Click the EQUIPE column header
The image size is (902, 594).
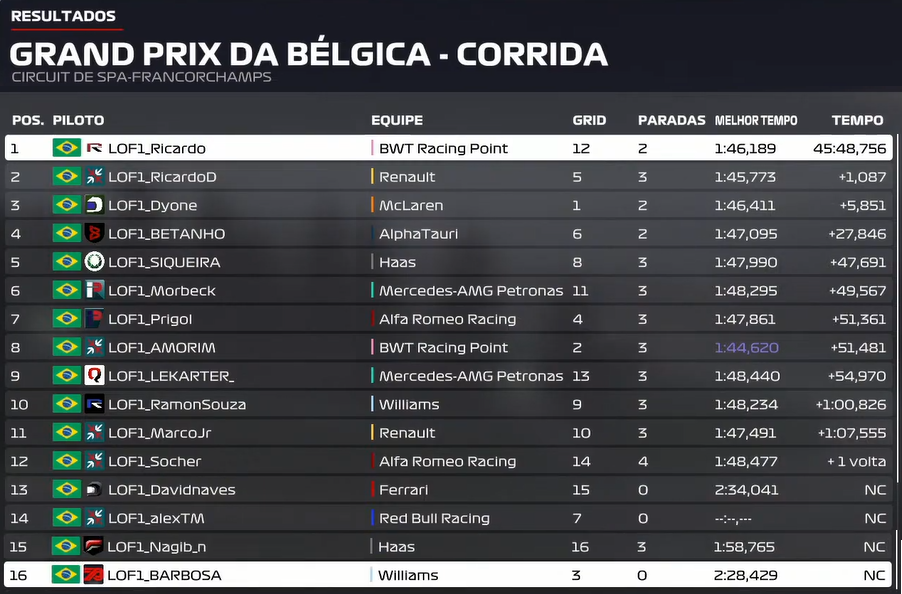tap(397, 121)
